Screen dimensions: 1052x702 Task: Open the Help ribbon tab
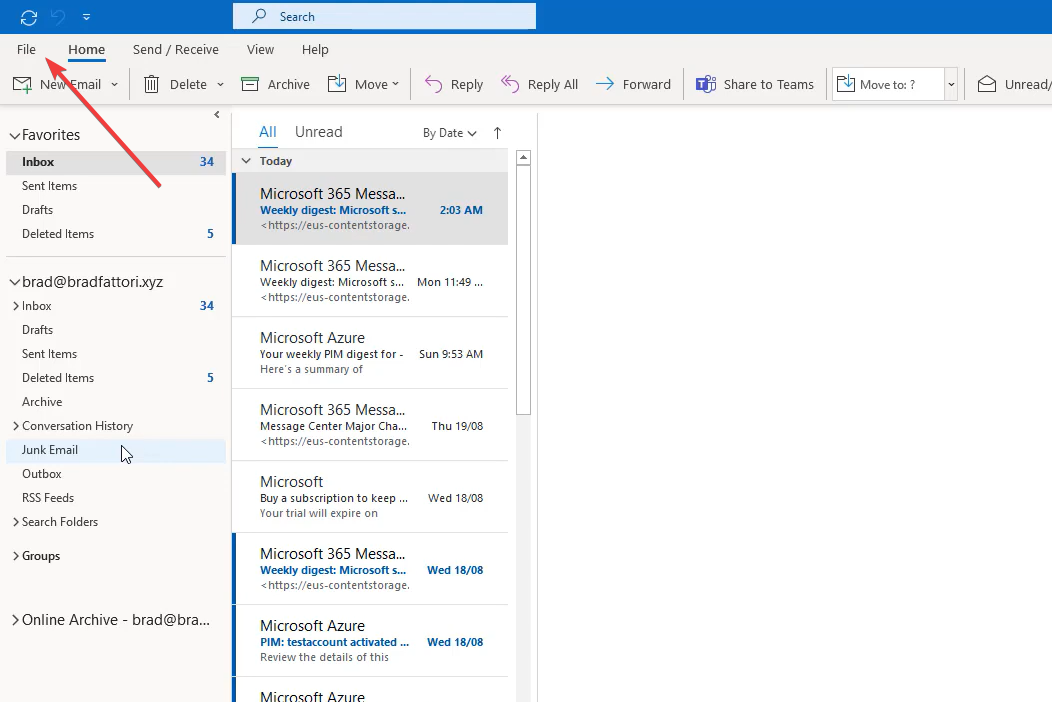point(315,50)
